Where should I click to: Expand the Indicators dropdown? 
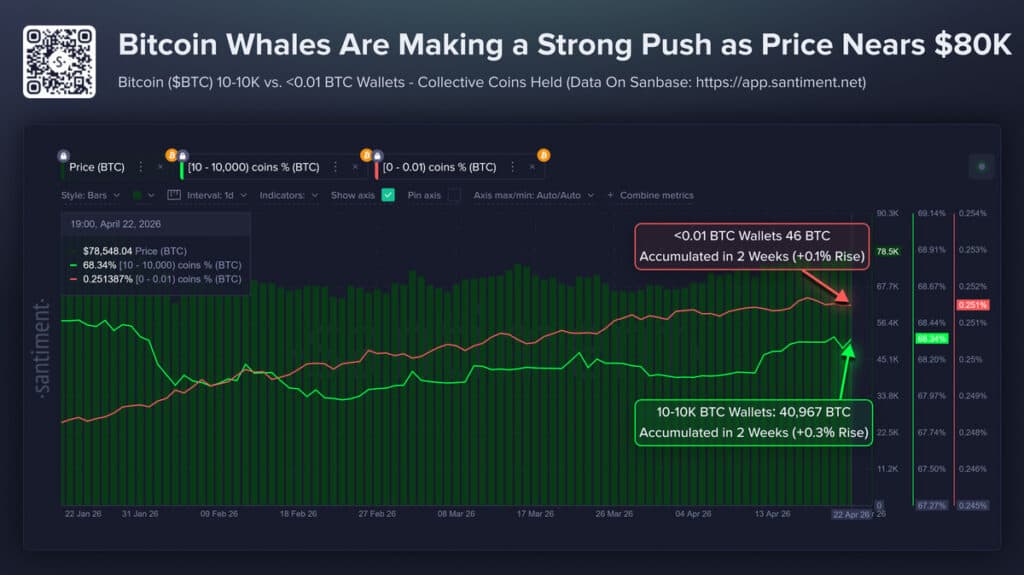pos(288,195)
